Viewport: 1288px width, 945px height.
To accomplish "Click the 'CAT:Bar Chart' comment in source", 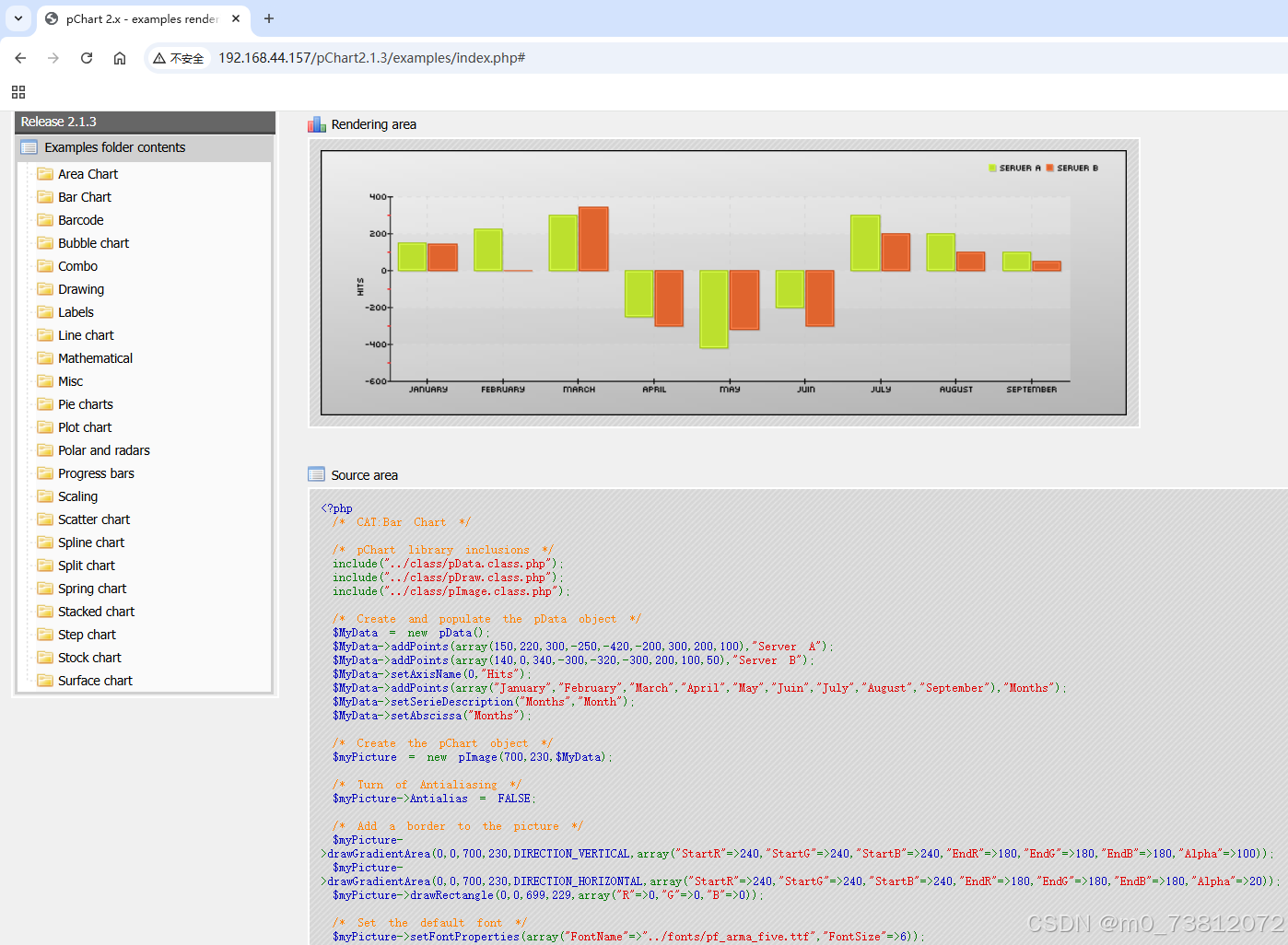I will (402, 522).
